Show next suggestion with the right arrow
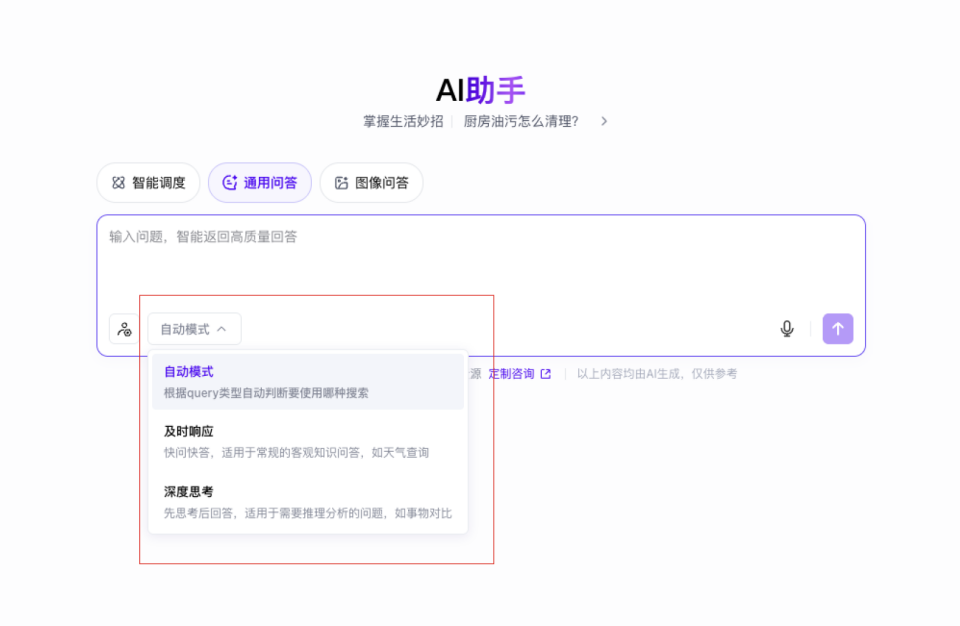The height and width of the screenshot is (626, 960). click(x=604, y=121)
